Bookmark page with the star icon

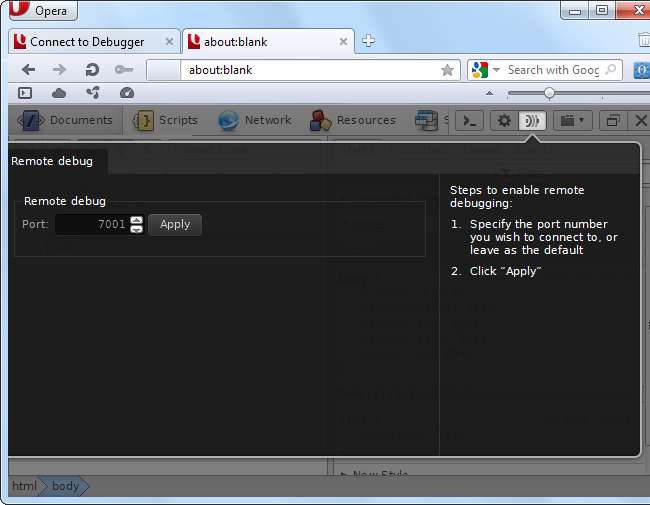coord(447,70)
